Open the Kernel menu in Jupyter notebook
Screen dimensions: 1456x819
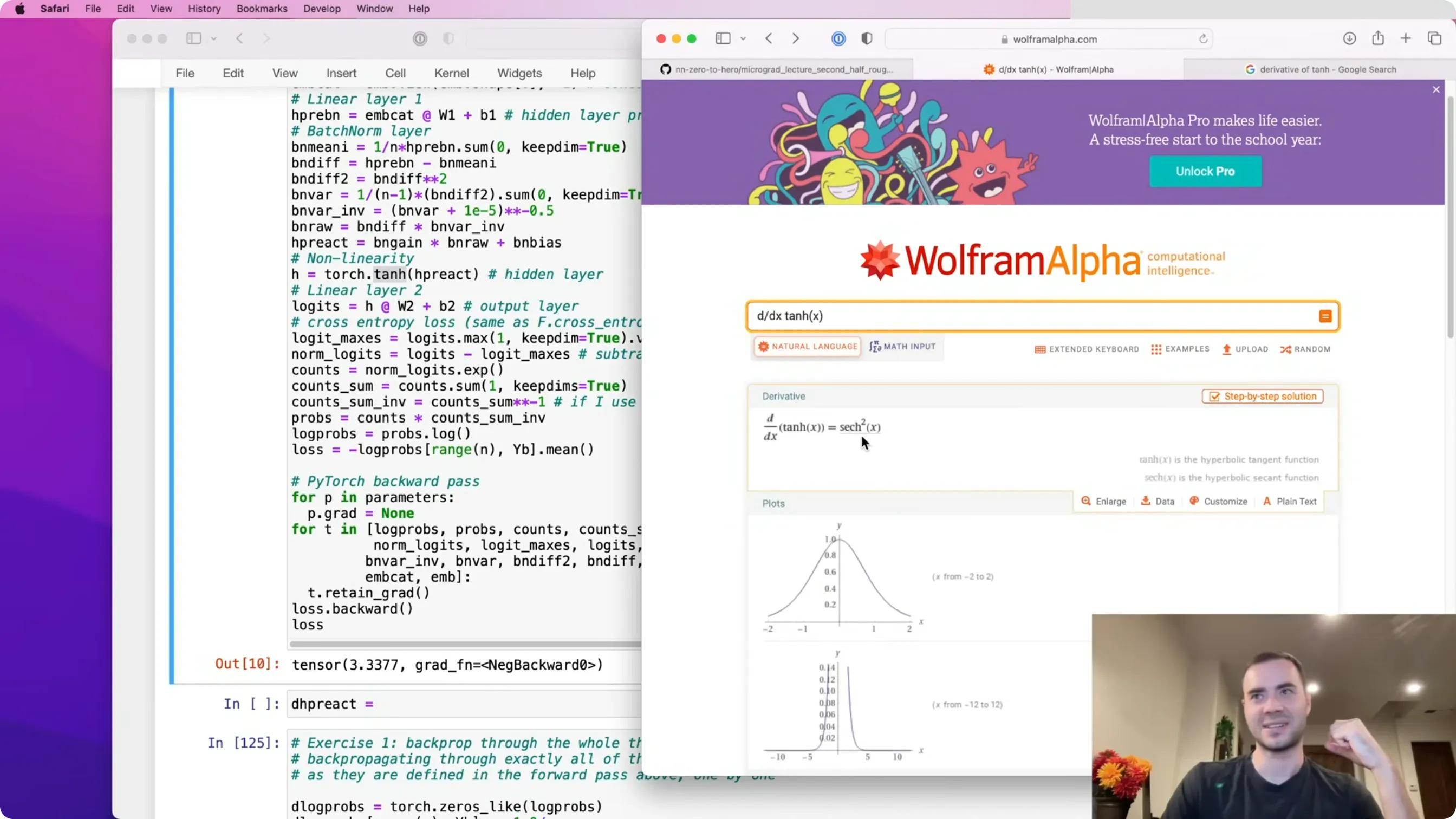[x=451, y=73]
